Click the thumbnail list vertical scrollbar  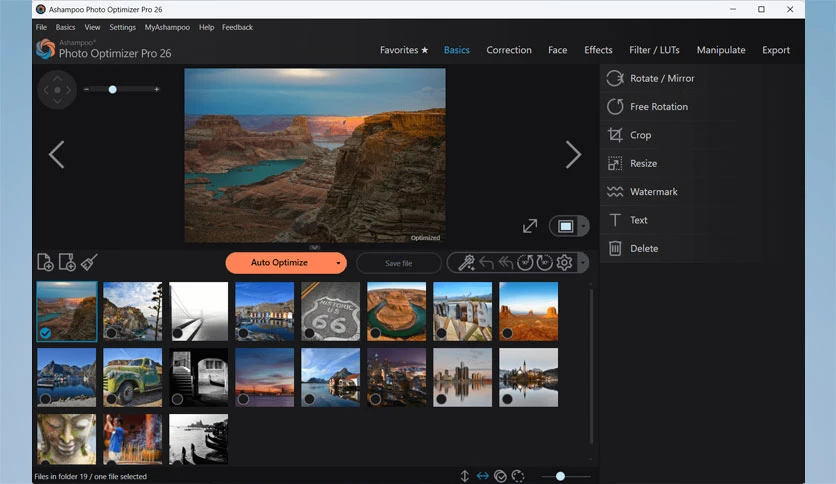tap(591, 366)
